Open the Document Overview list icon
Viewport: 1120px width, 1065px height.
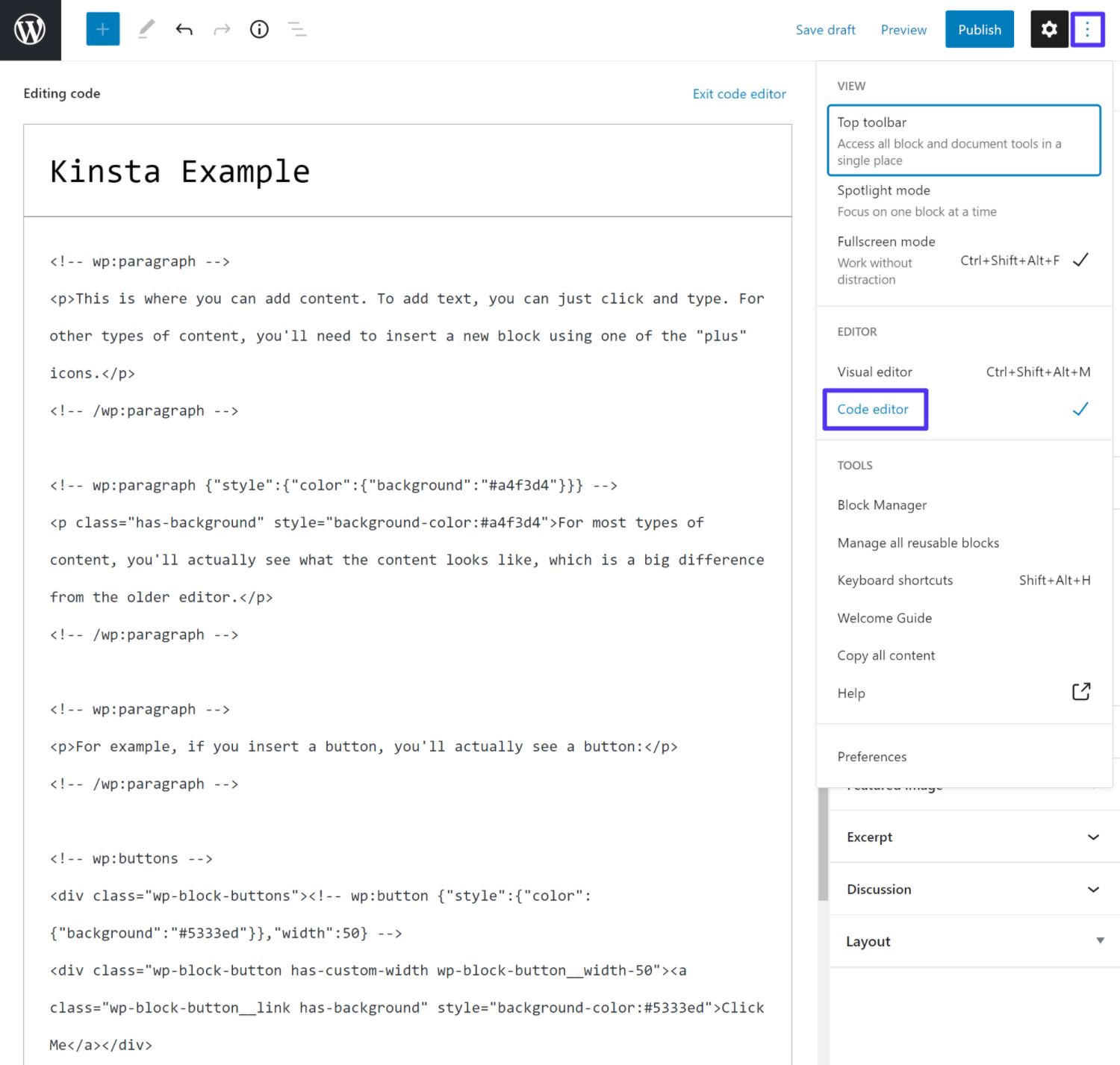click(296, 28)
